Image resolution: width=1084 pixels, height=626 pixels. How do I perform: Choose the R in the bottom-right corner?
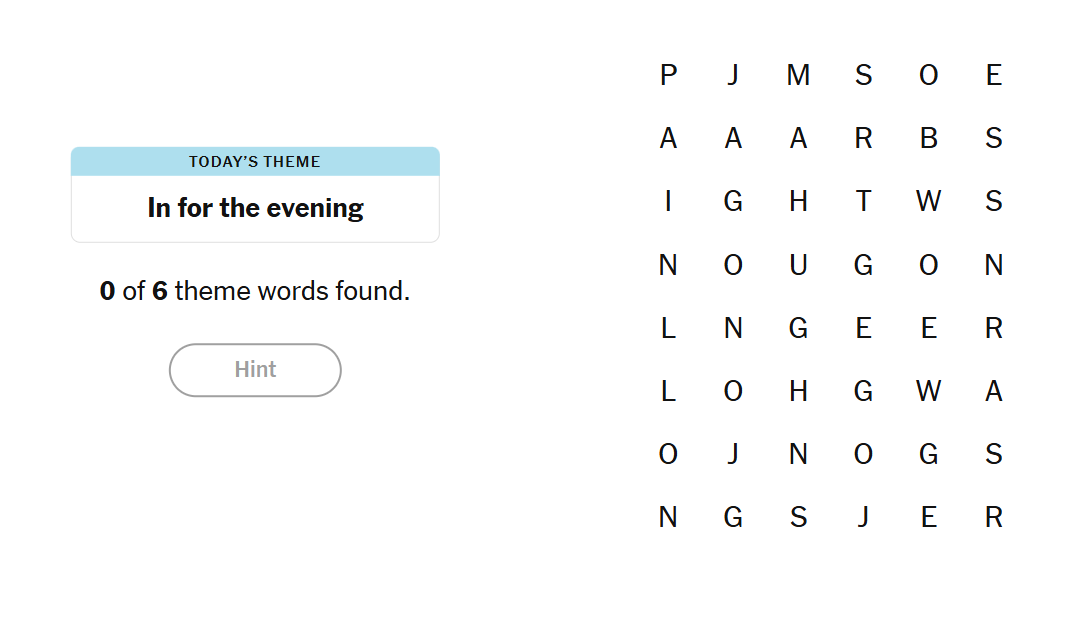pyautogui.click(x=993, y=517)
